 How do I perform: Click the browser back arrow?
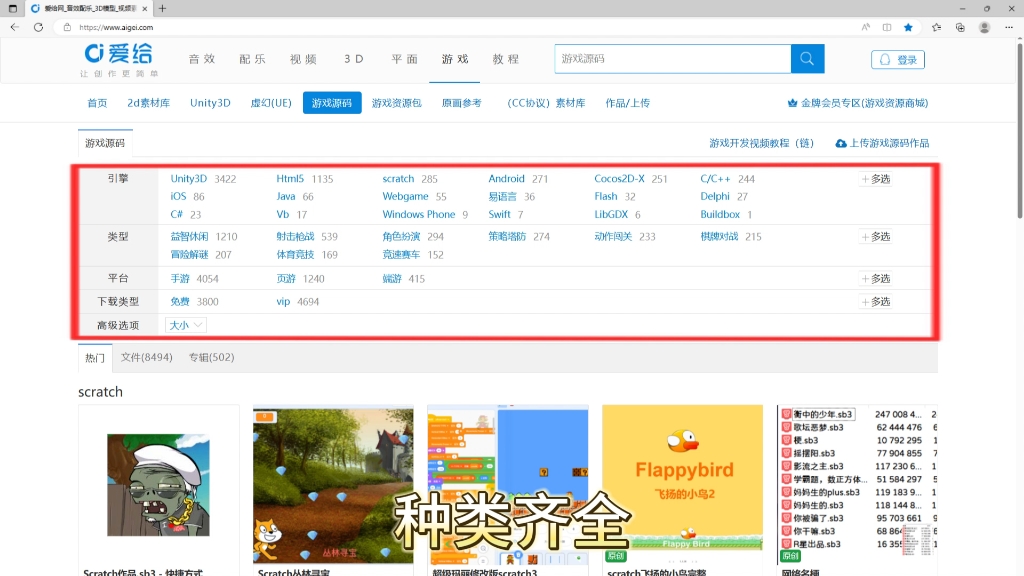pyautogui.click(x=14, y=27)
